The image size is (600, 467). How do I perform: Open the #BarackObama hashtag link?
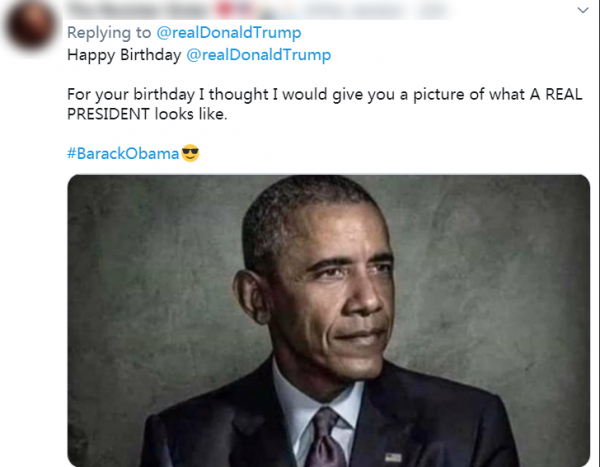[x=122, y=154]
